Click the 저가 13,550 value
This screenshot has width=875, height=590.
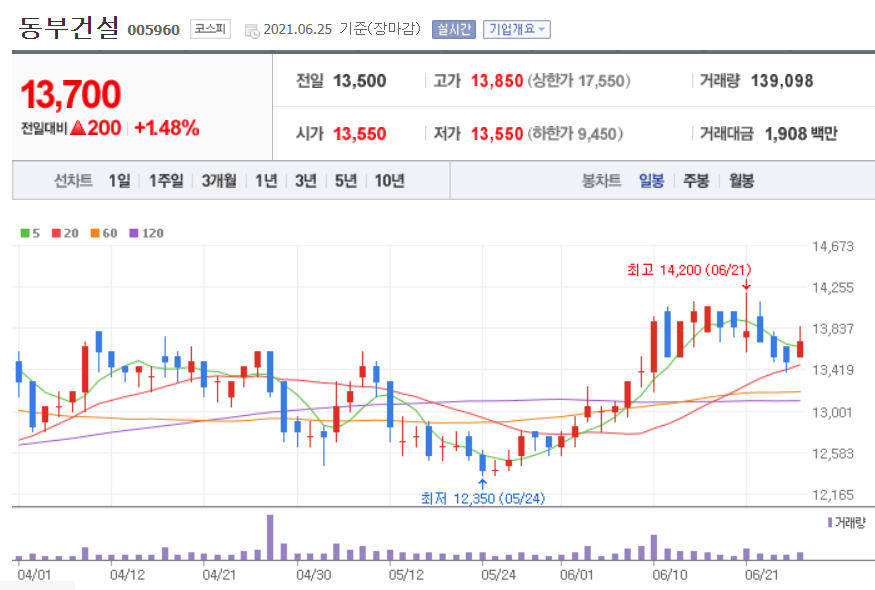pos(497,134)
